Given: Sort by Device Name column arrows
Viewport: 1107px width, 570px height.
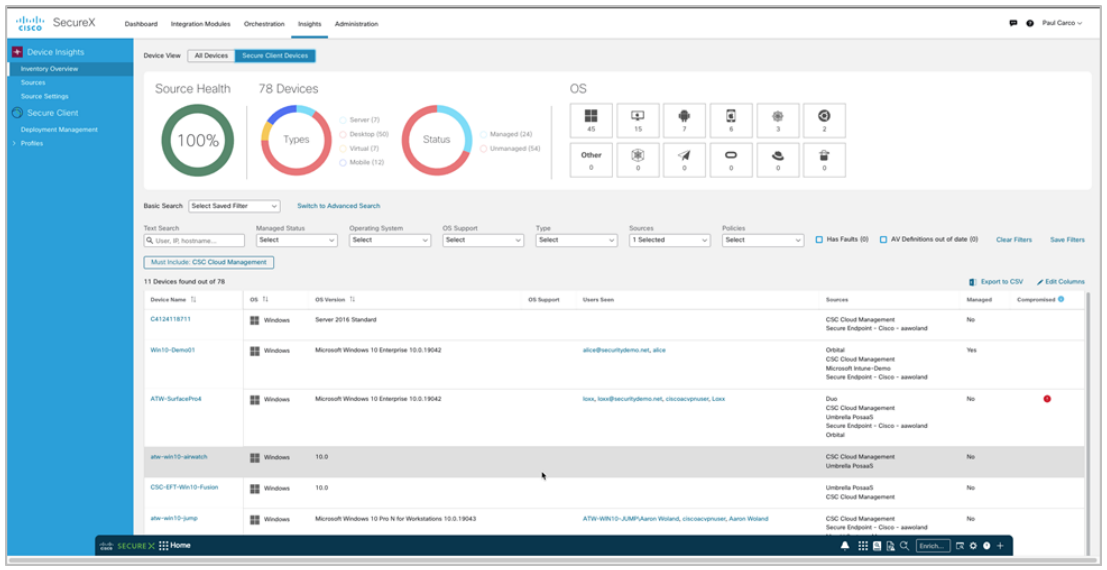Looking at the screenshot, I should 193,299.
